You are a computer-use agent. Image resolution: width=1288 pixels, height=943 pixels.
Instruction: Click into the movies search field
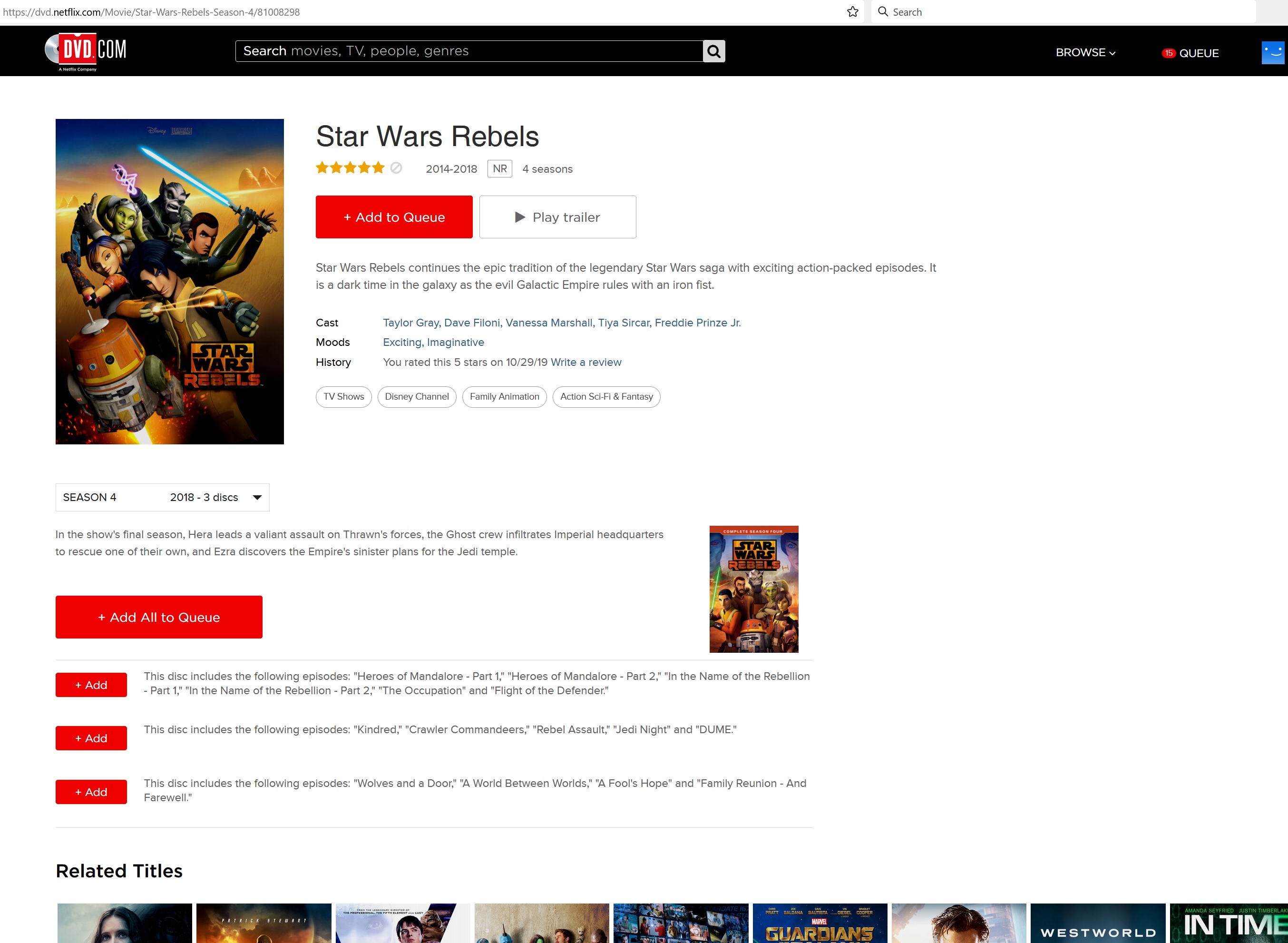pos(468,51)
